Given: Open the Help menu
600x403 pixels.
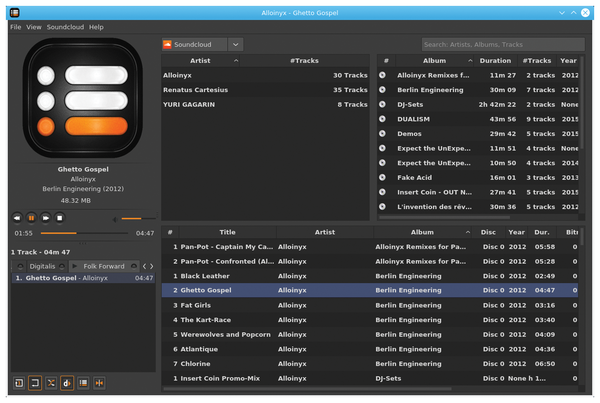Looking at the screenshot, I should [x=96, y=27].
